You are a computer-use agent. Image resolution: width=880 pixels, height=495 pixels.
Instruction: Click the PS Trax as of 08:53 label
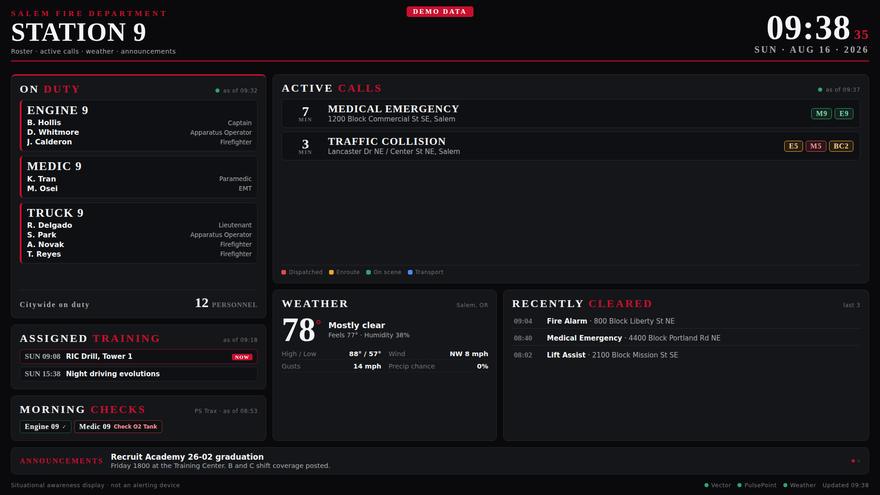click(226, 411)
